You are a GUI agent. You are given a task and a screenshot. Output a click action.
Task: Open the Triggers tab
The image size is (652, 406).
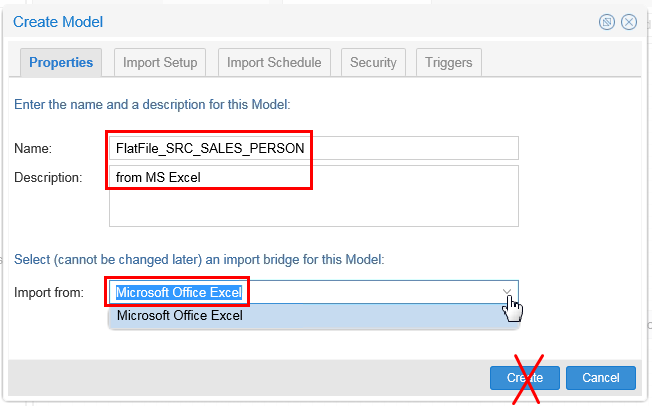pyautogui.click(x=448, y=62)
